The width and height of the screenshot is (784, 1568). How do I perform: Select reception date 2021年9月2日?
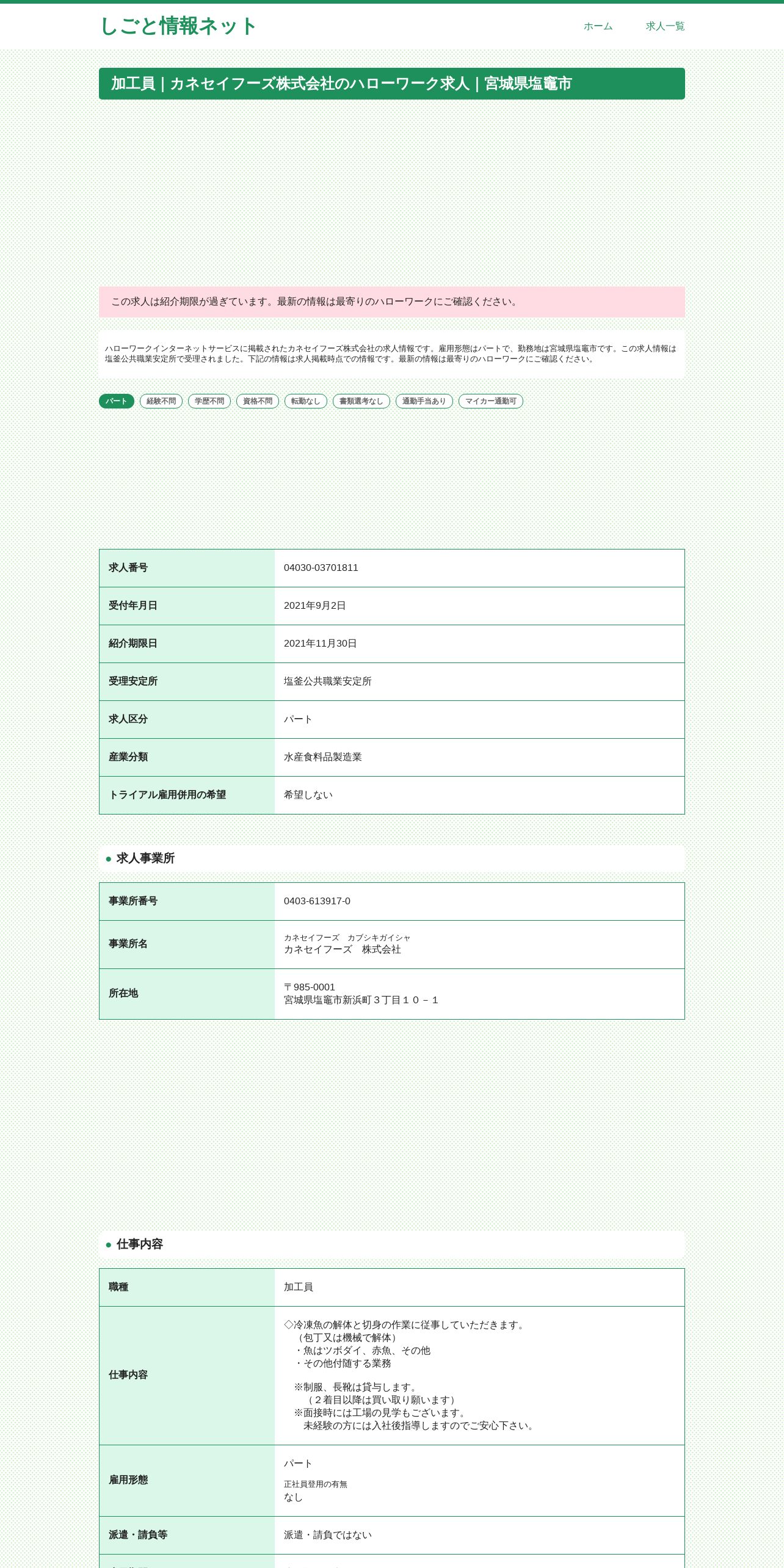[x=315, y=606]
